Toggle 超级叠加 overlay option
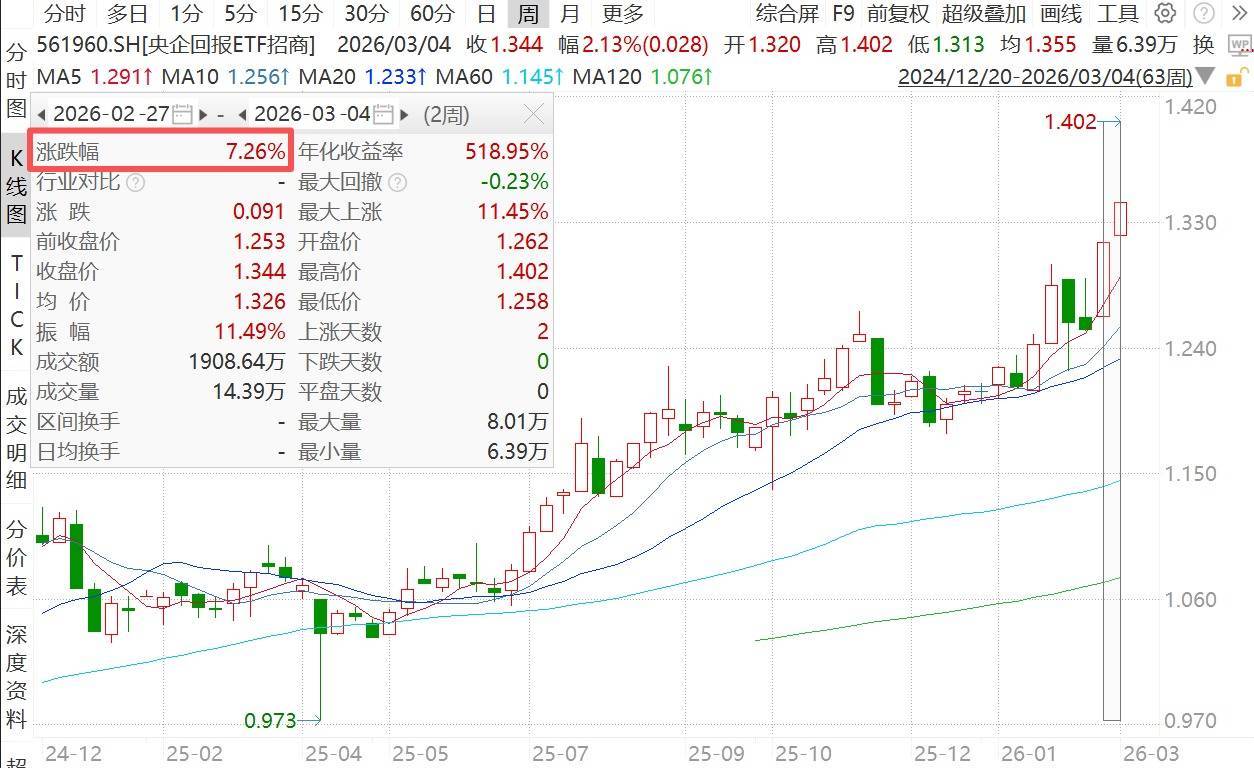This screenshot has height=768, width=1254. 983,13
